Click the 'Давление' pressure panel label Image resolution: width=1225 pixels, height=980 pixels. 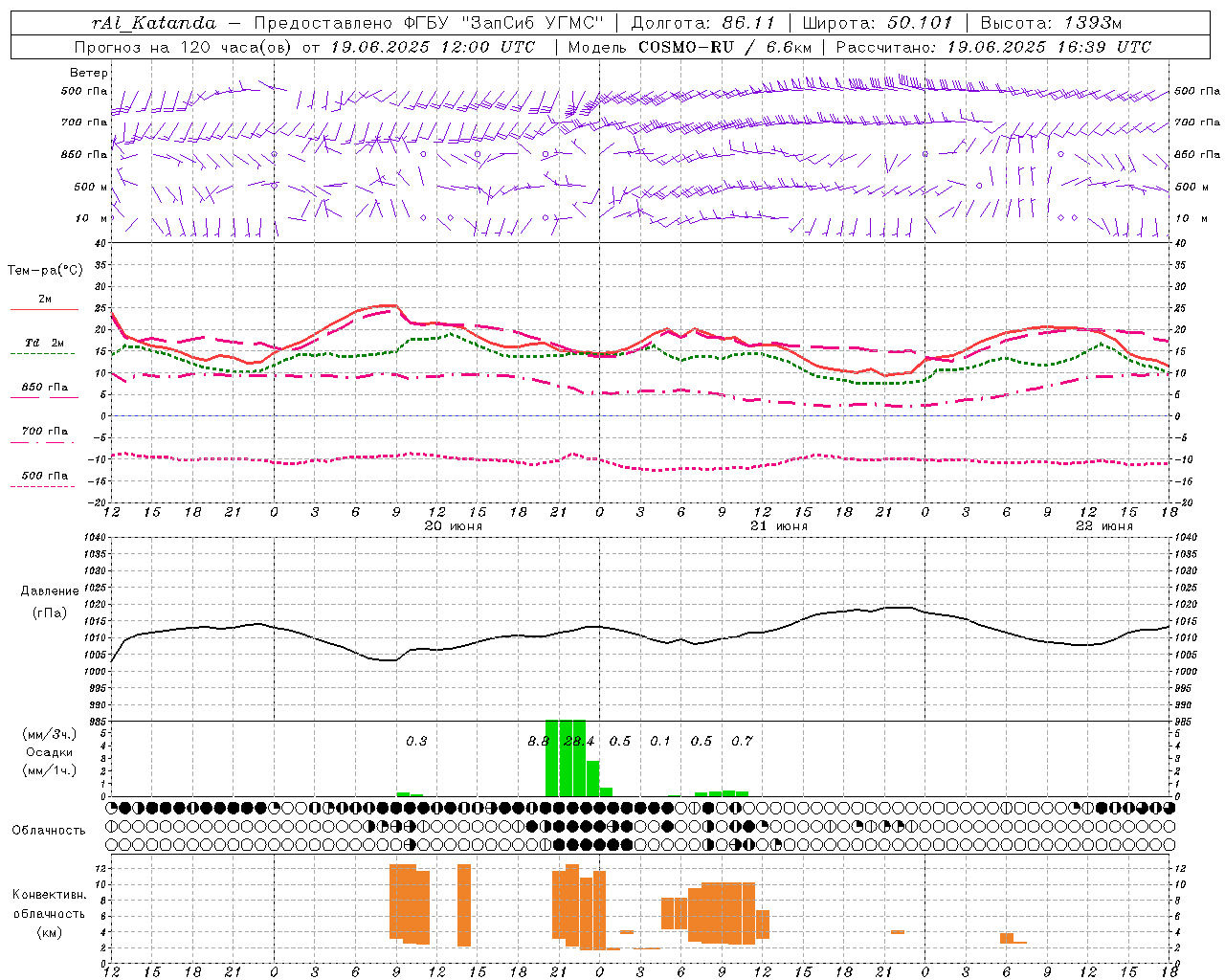tap(50, 591)
